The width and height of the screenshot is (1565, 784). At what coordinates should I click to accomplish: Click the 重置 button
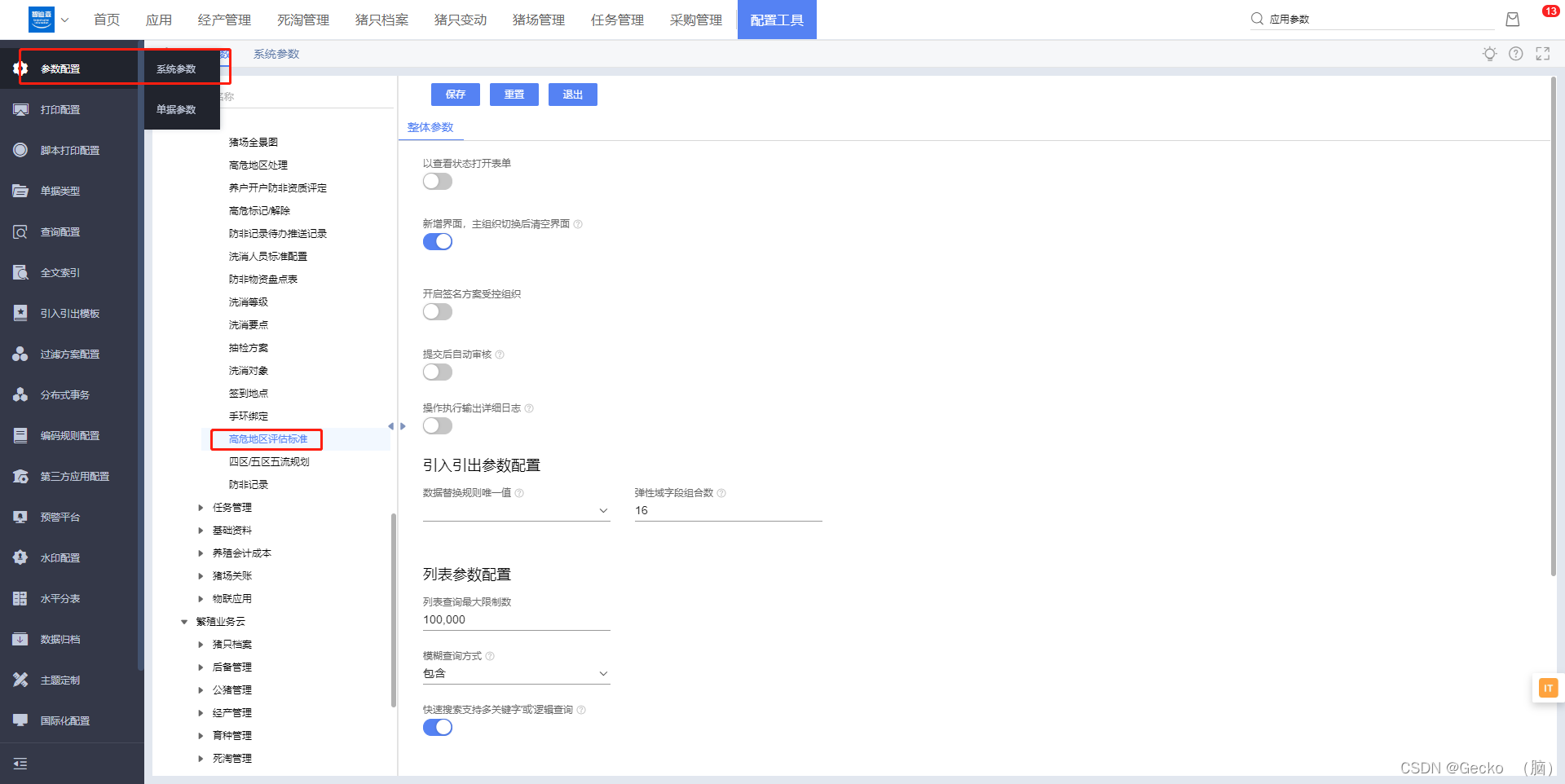pyautogui.click(x=514, y=95)
